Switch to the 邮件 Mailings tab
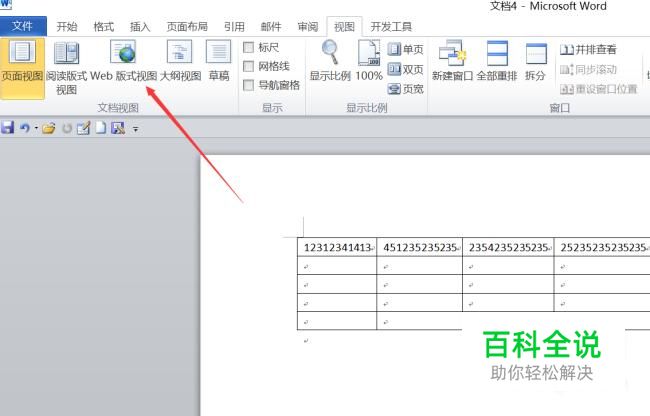The width and height of the screenshot is (650, 416). coord(271,27)
